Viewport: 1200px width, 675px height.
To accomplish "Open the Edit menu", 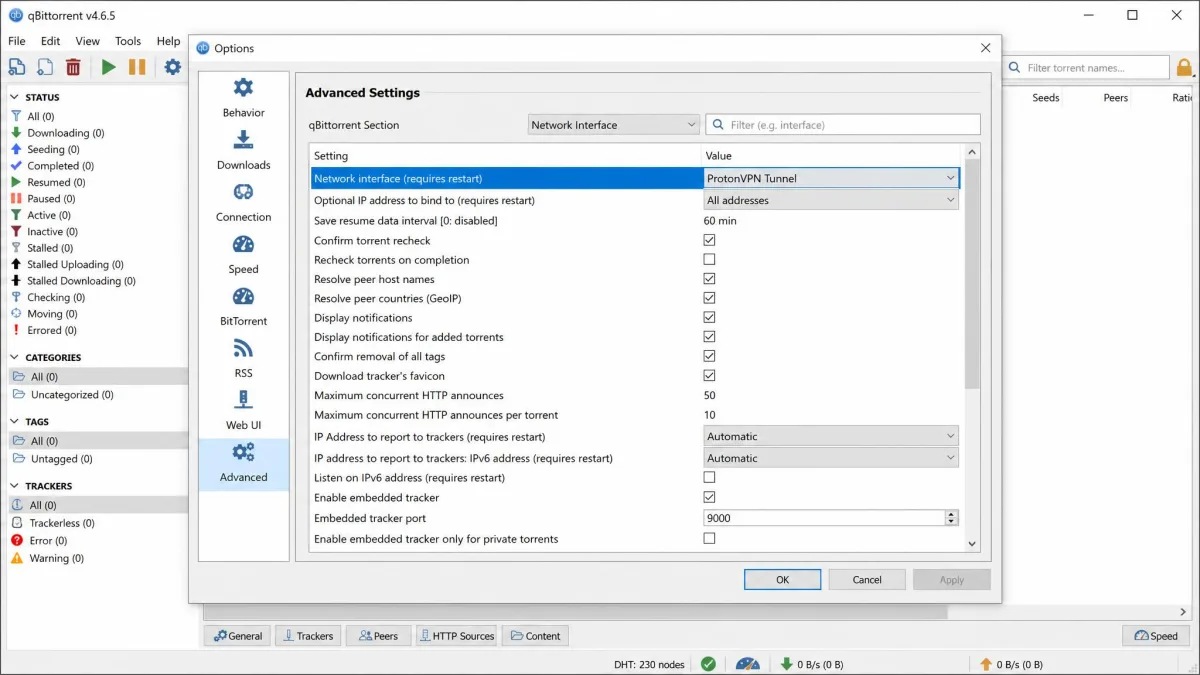I will pyautogui.click(x=51, y=41).
